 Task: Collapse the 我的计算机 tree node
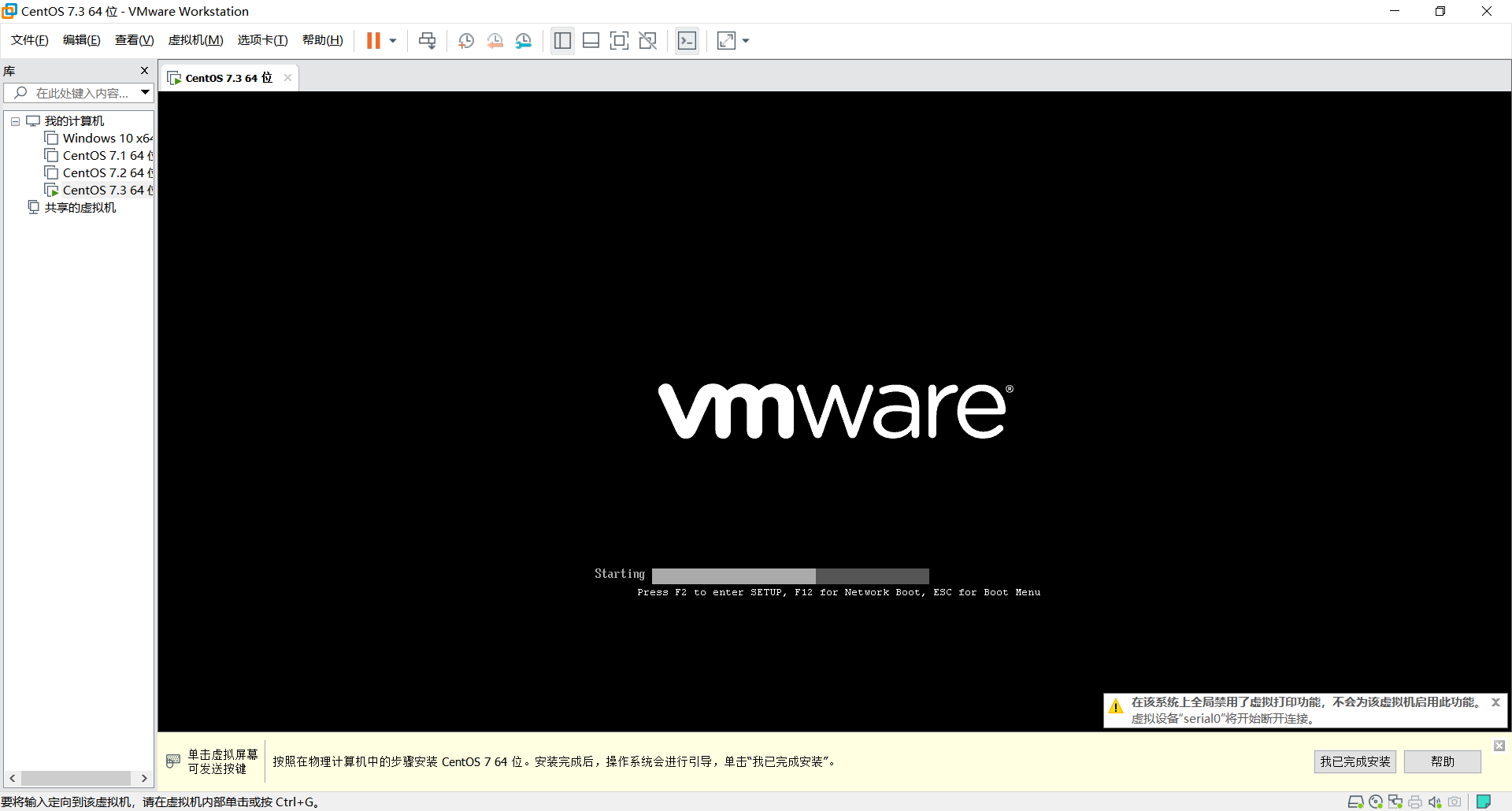[x=15, y=121]
